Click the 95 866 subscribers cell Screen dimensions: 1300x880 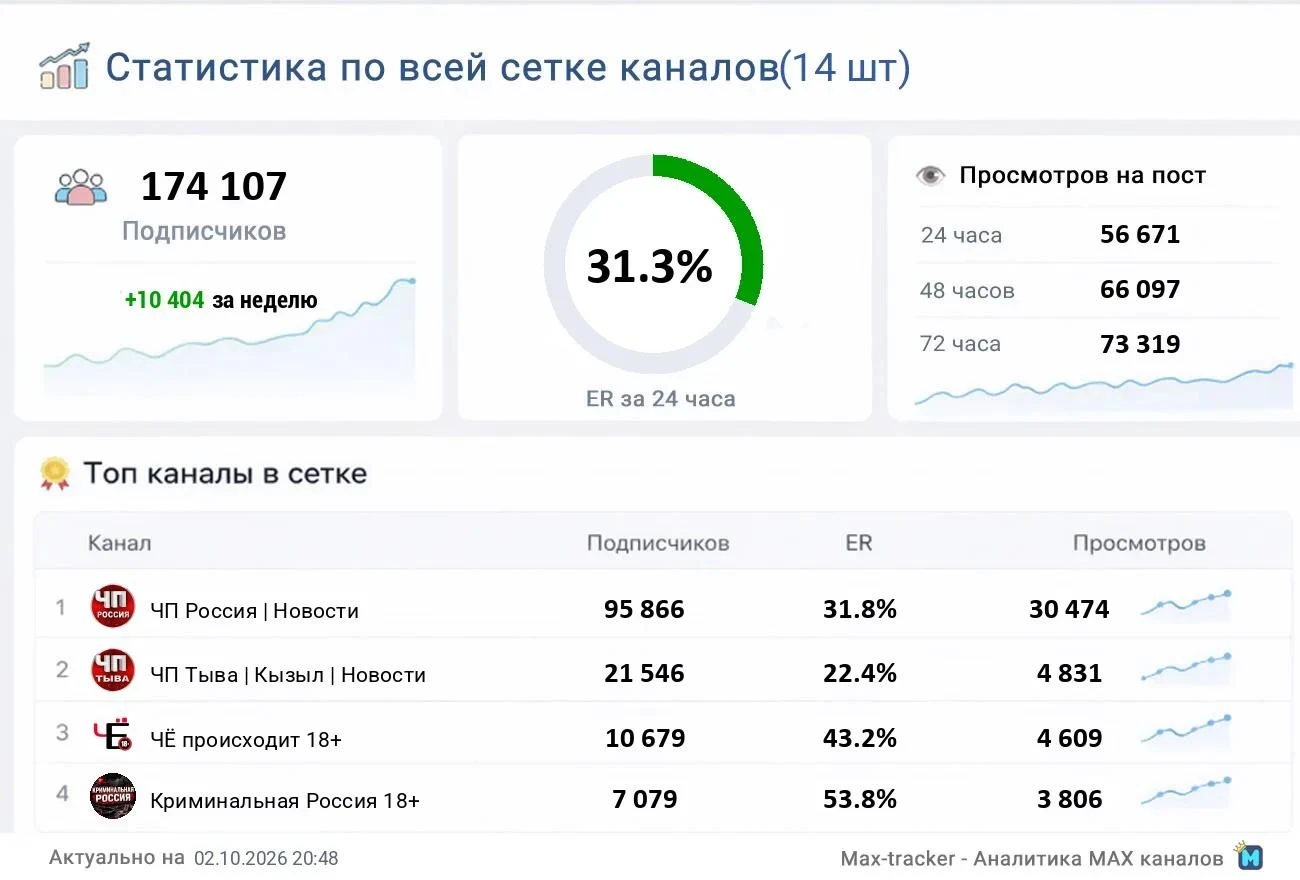(644, 609)
